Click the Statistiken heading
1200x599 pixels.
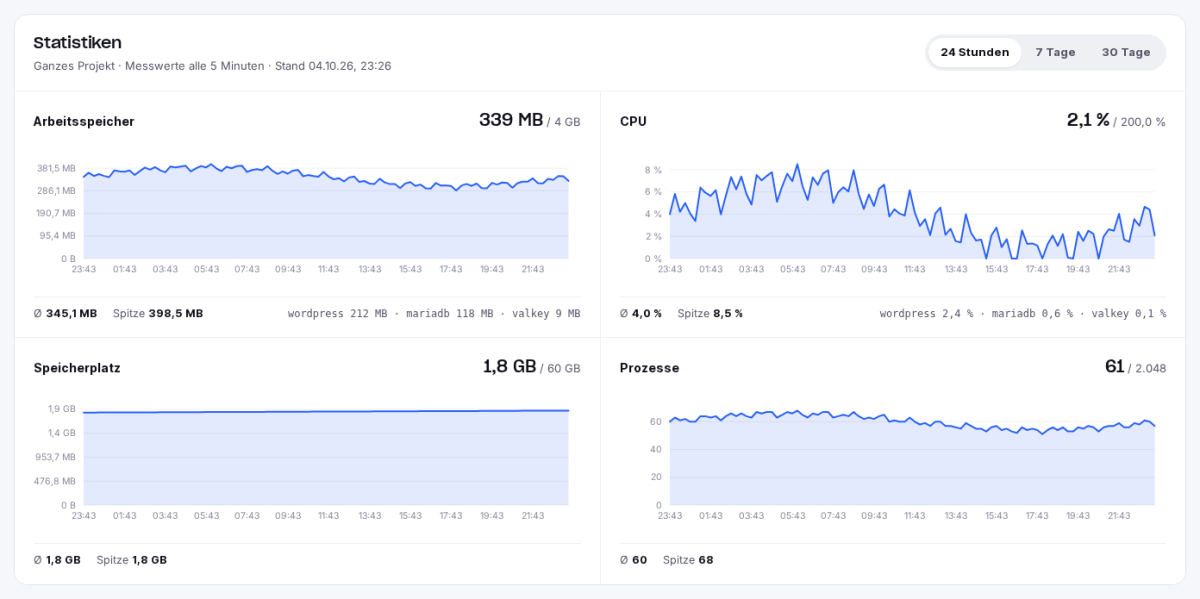[78, 42]
